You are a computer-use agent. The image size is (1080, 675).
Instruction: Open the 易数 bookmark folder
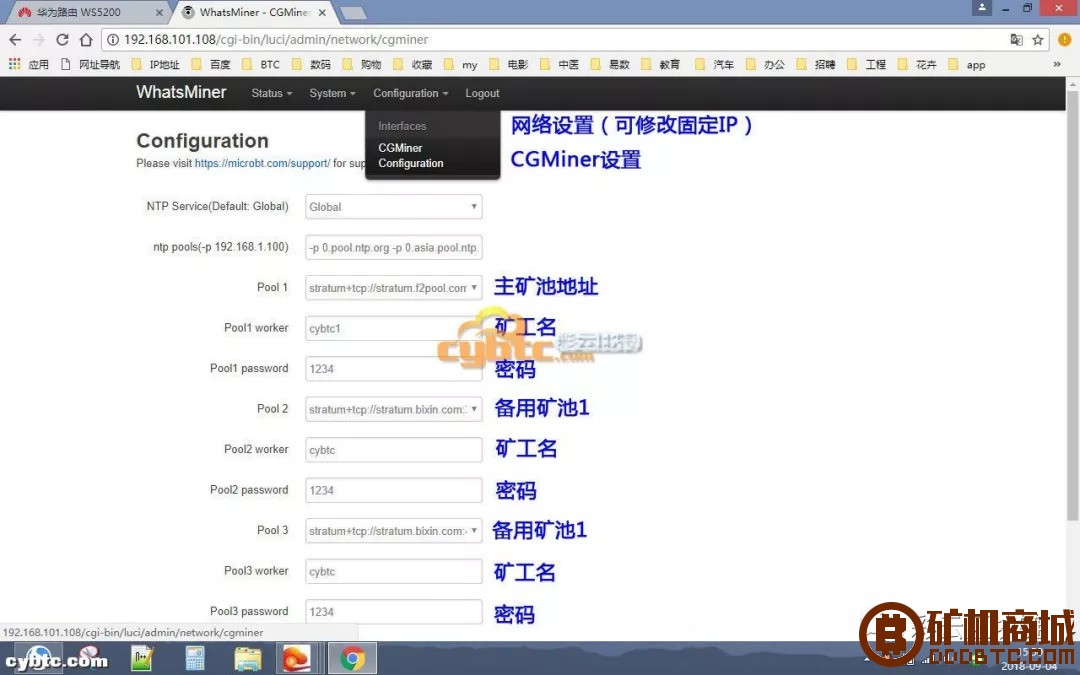(610, 64)
